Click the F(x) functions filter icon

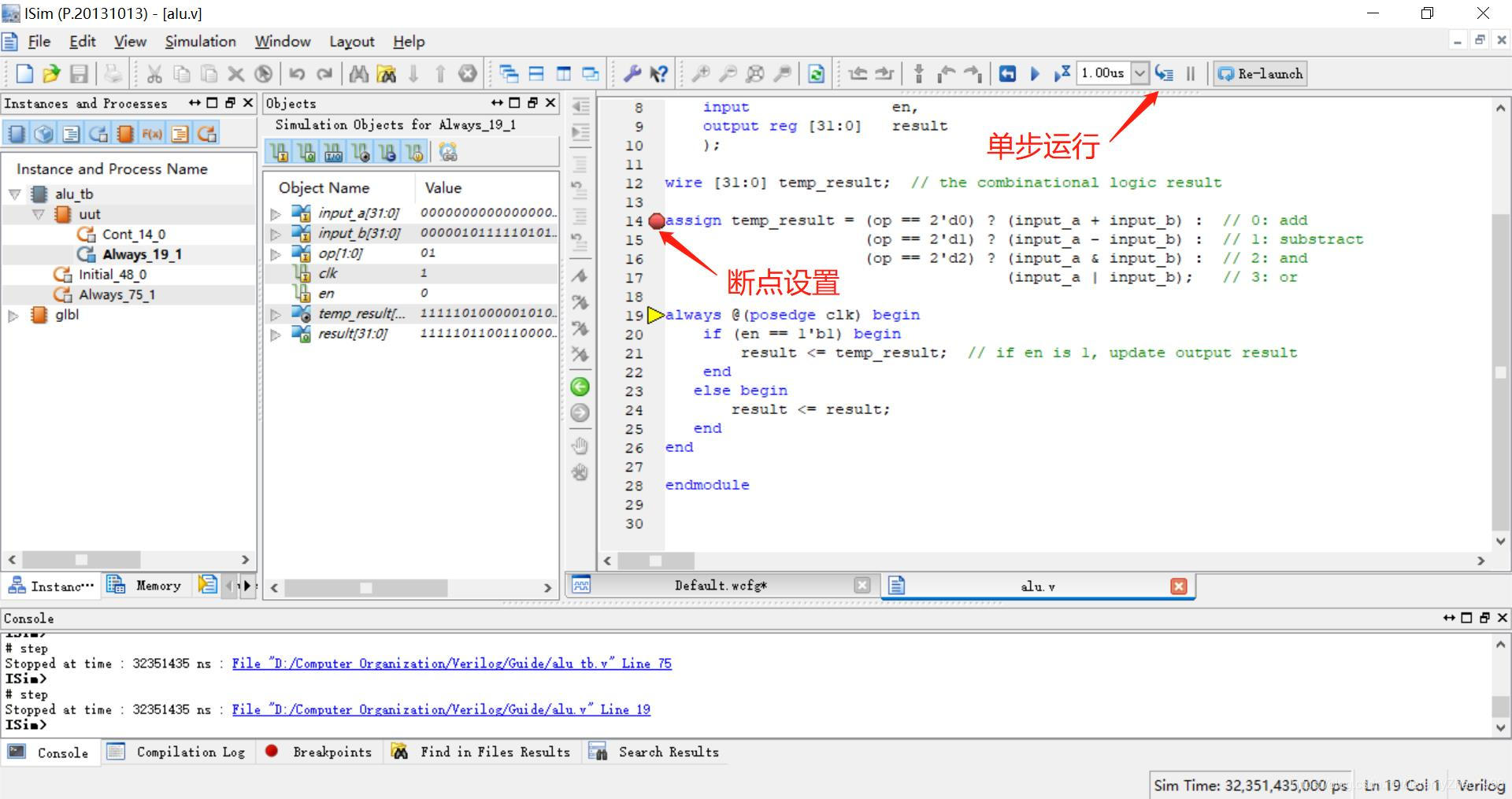(x=152, y=134)
